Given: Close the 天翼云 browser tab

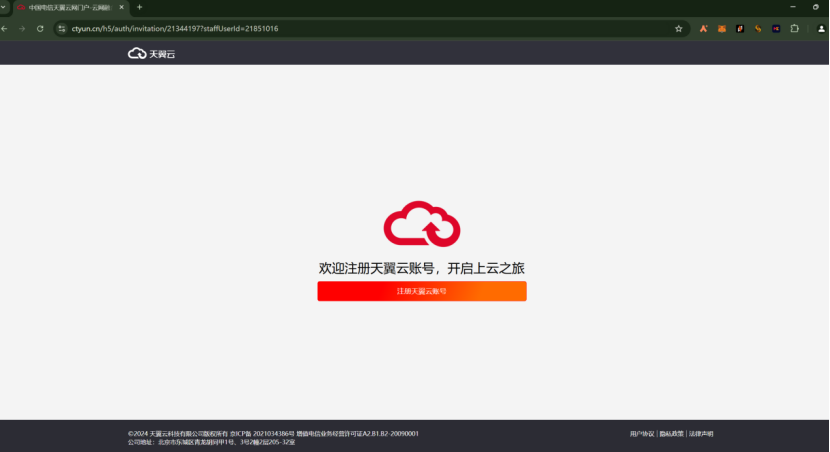Looking at the screenshot, I should [122, 7].
